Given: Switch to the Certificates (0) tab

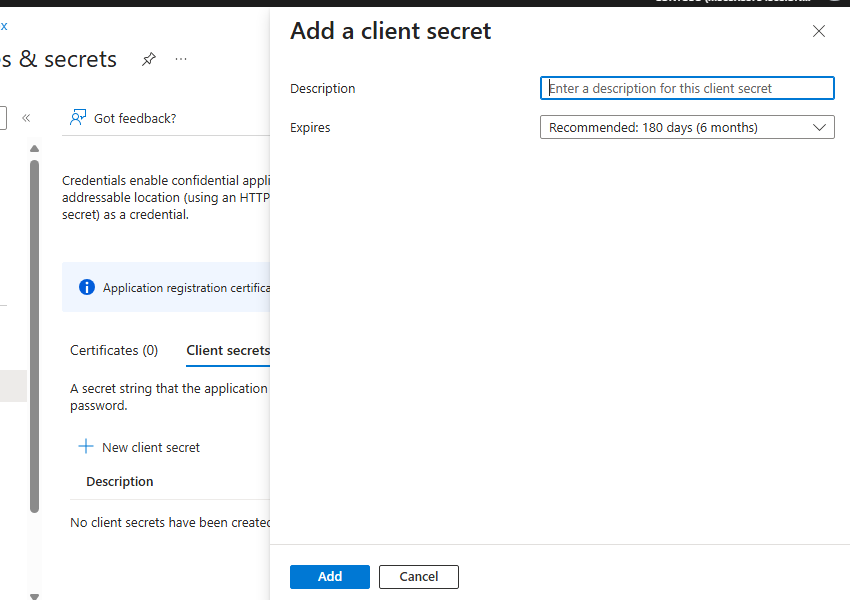Looking at the screenshot, I should [113, 350].
